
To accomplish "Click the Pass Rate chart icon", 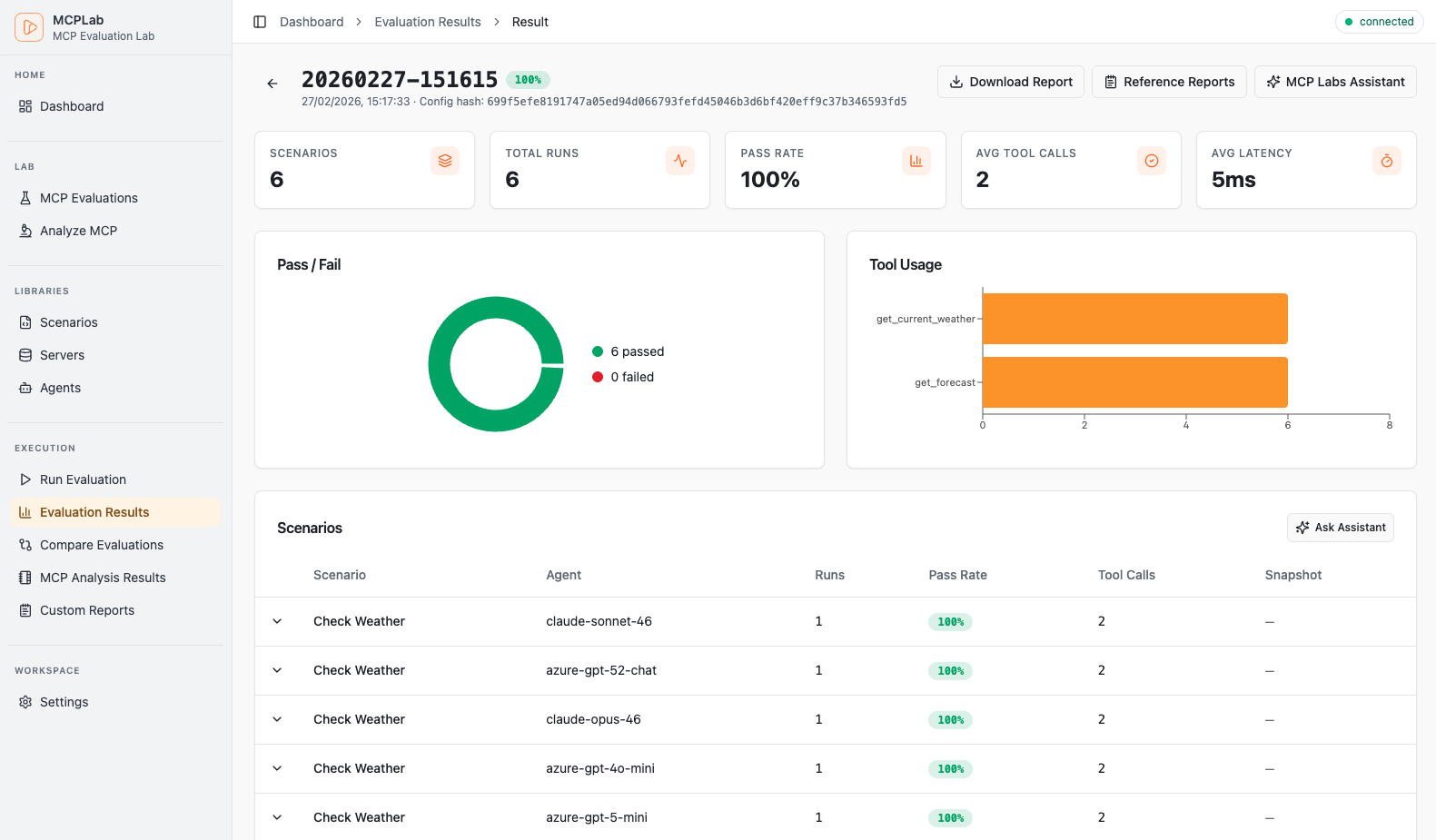I will coord(916,161).
